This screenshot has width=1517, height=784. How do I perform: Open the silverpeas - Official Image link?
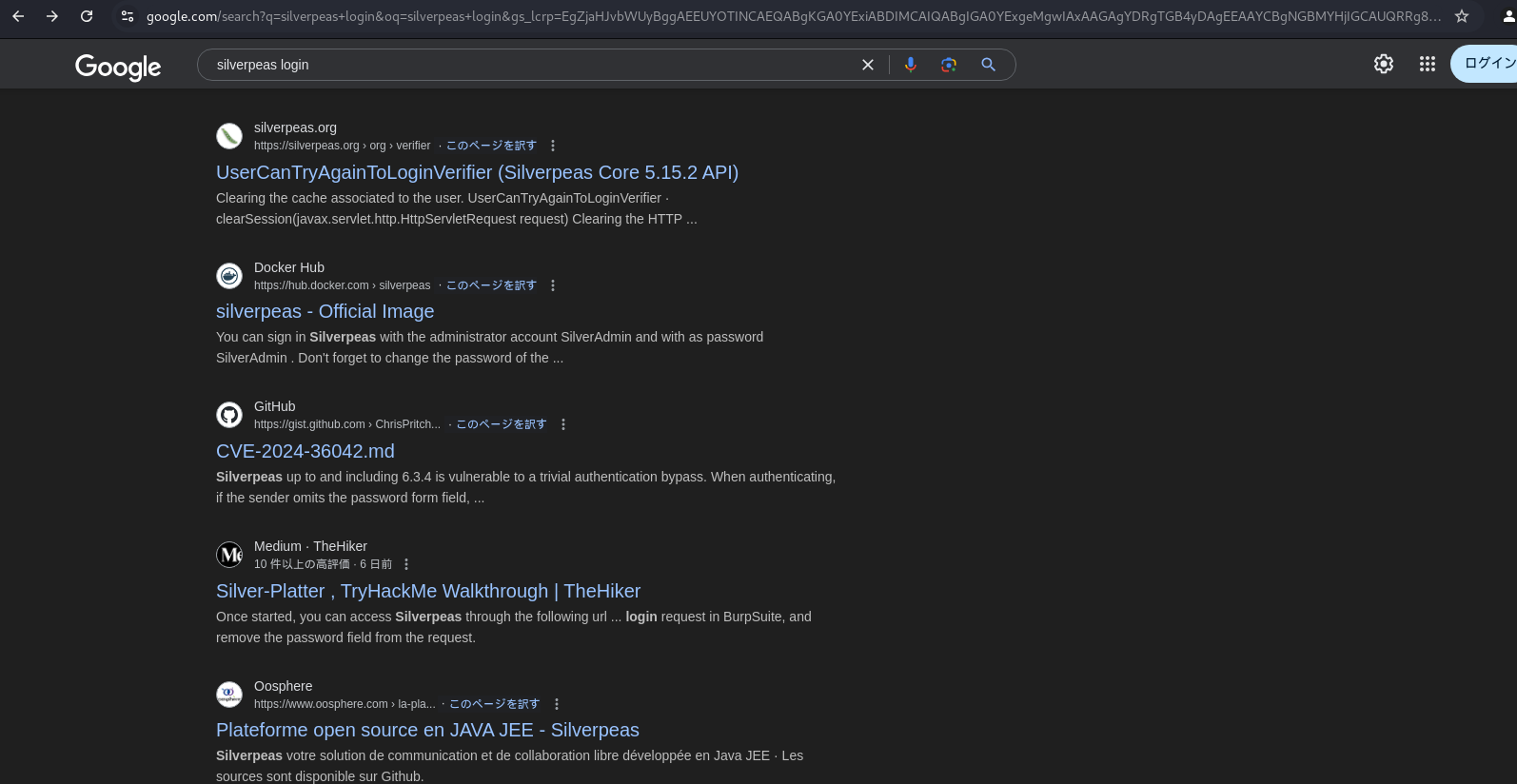click(x=325, y=311)
